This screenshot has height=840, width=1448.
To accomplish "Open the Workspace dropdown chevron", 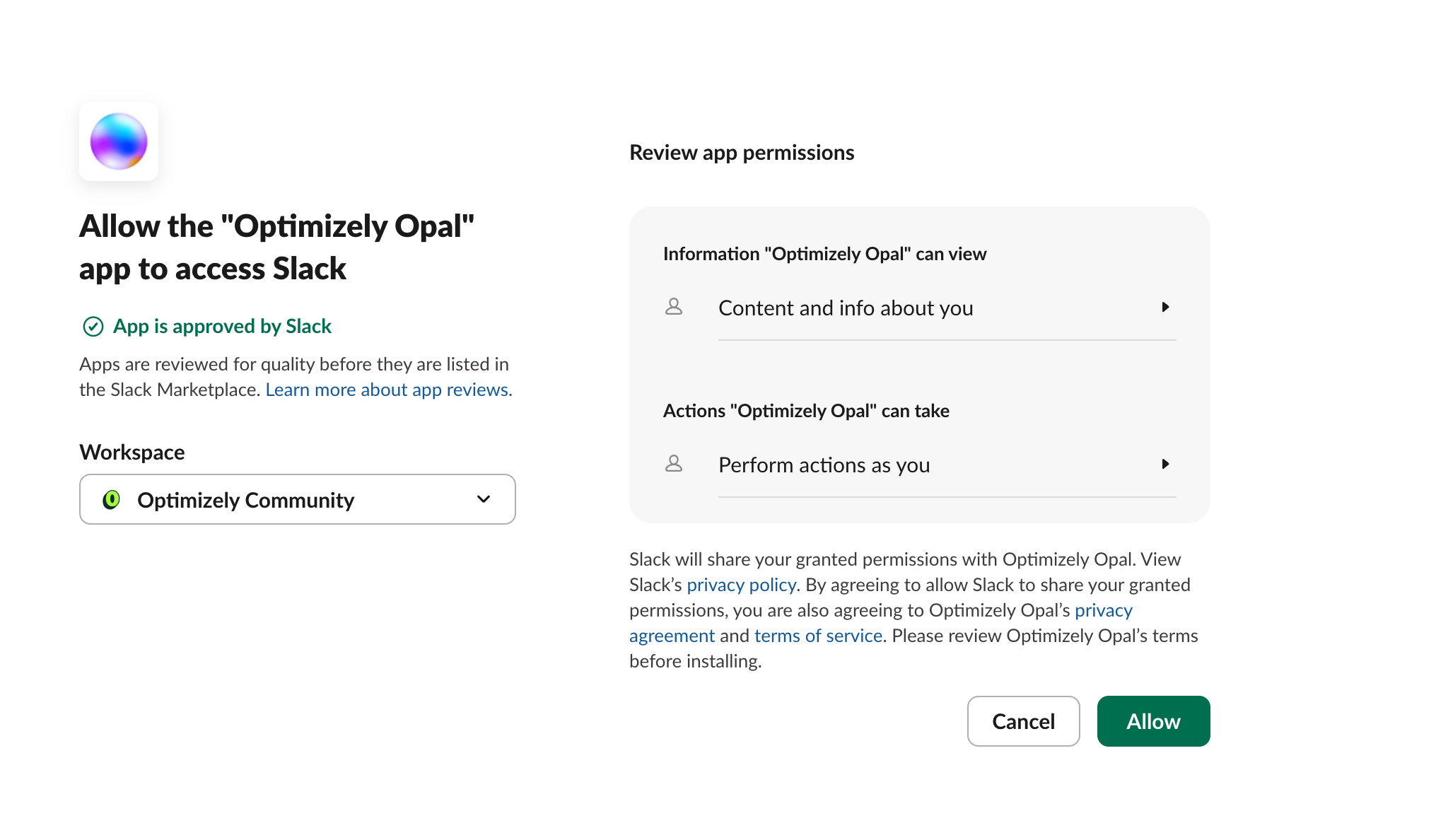I will tap(484, 499).
